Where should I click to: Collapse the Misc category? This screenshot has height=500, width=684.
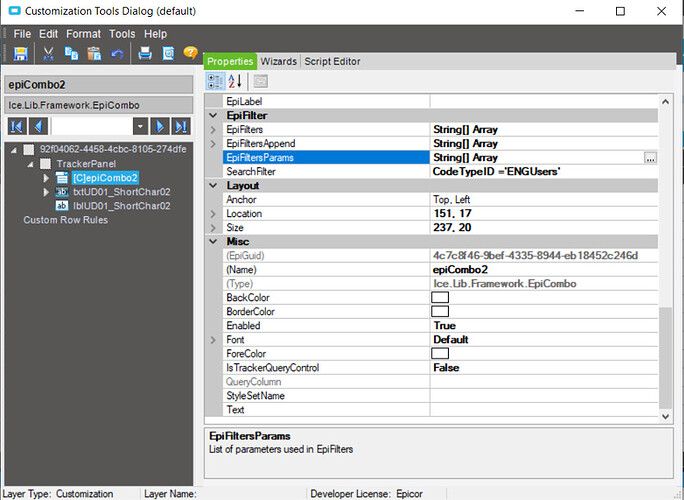pos(213,241)
